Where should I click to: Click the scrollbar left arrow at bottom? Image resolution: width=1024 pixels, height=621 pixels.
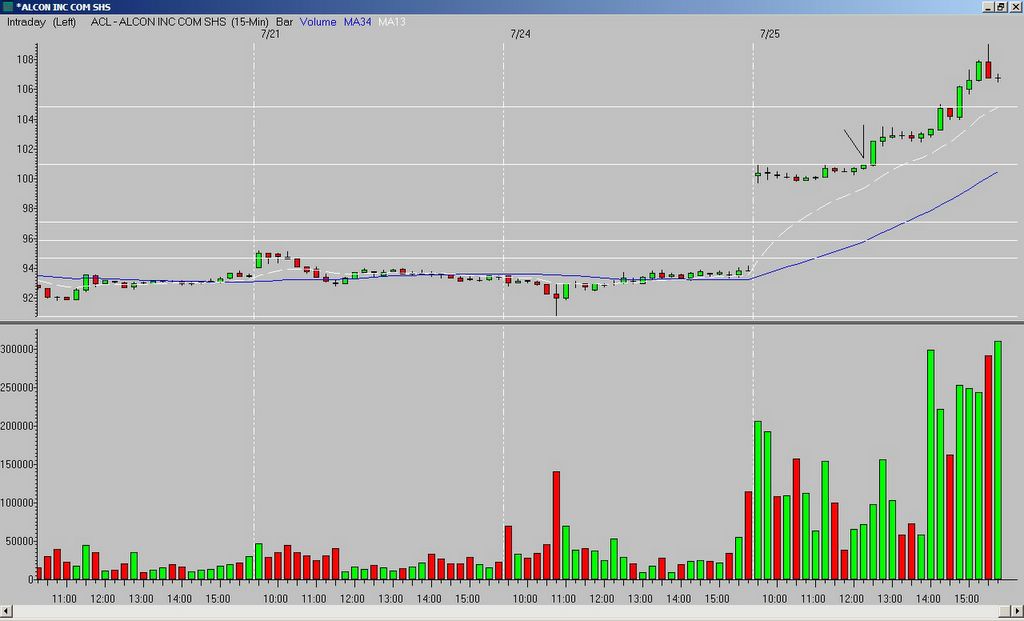click(5, 611)
